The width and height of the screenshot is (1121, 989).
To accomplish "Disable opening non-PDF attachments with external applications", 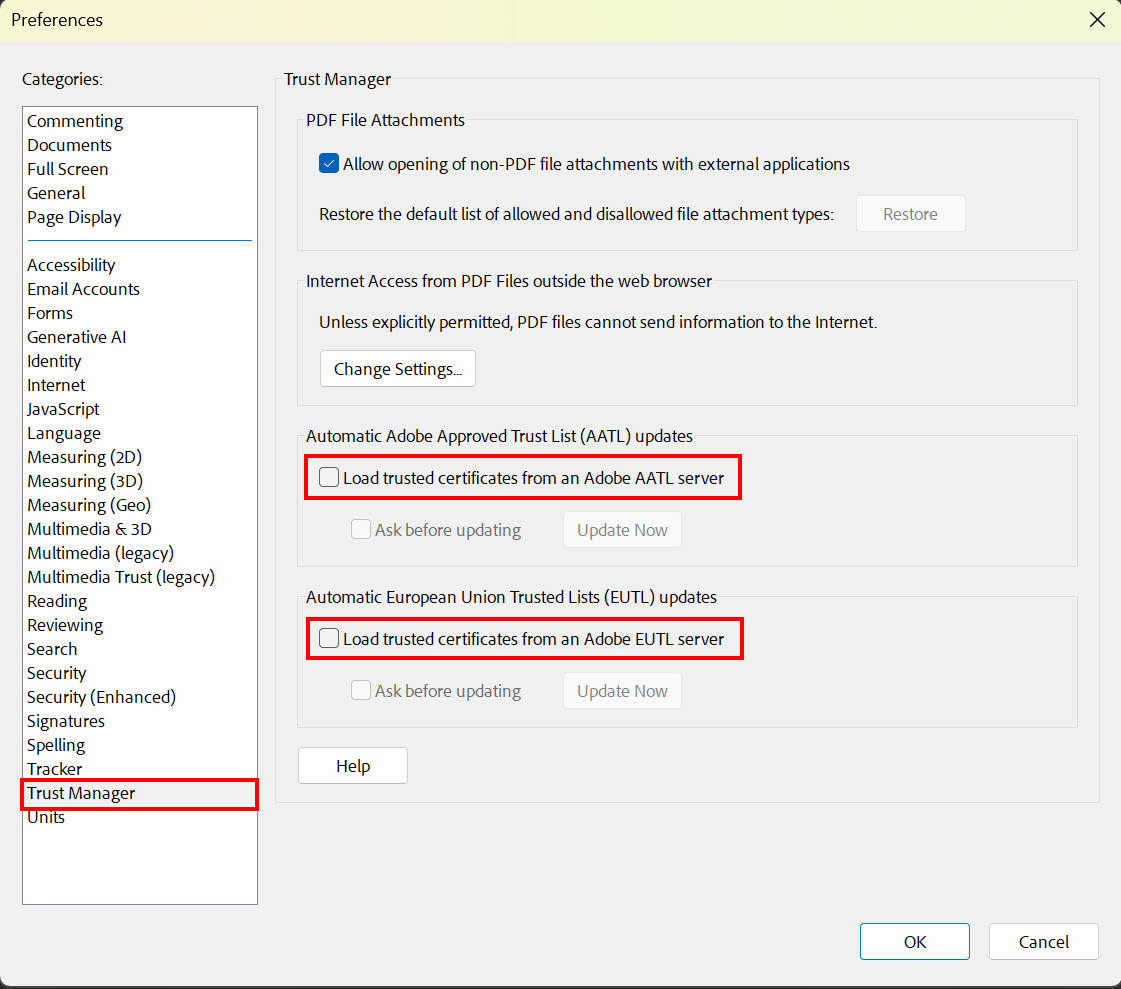I will [329, 163].
